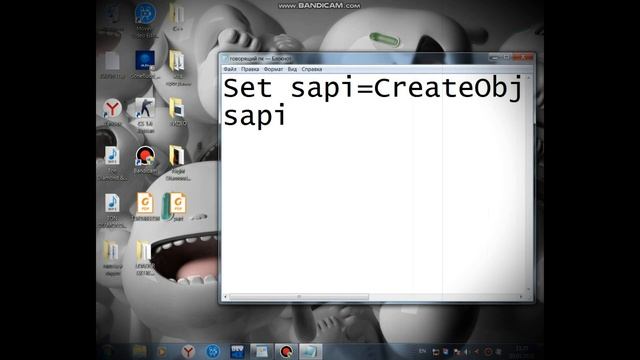
Task: Open the Формат menu in Notepad
Action: (273, 69)
